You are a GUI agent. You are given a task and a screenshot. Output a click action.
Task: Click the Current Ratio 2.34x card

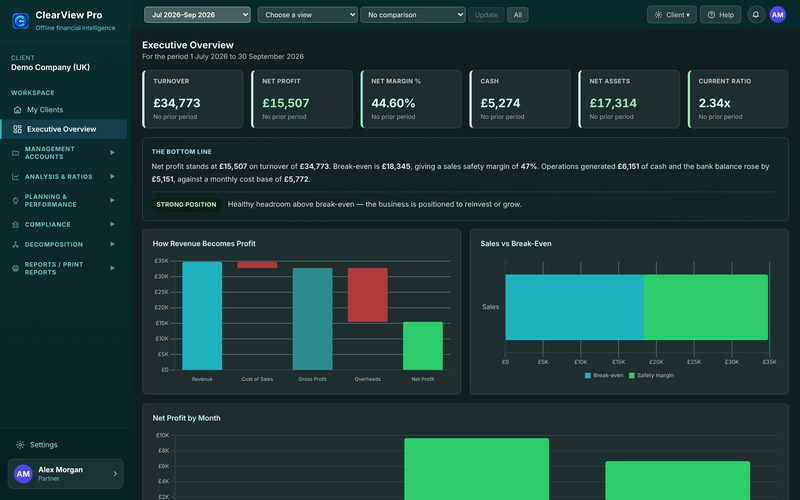click(738, 99)
